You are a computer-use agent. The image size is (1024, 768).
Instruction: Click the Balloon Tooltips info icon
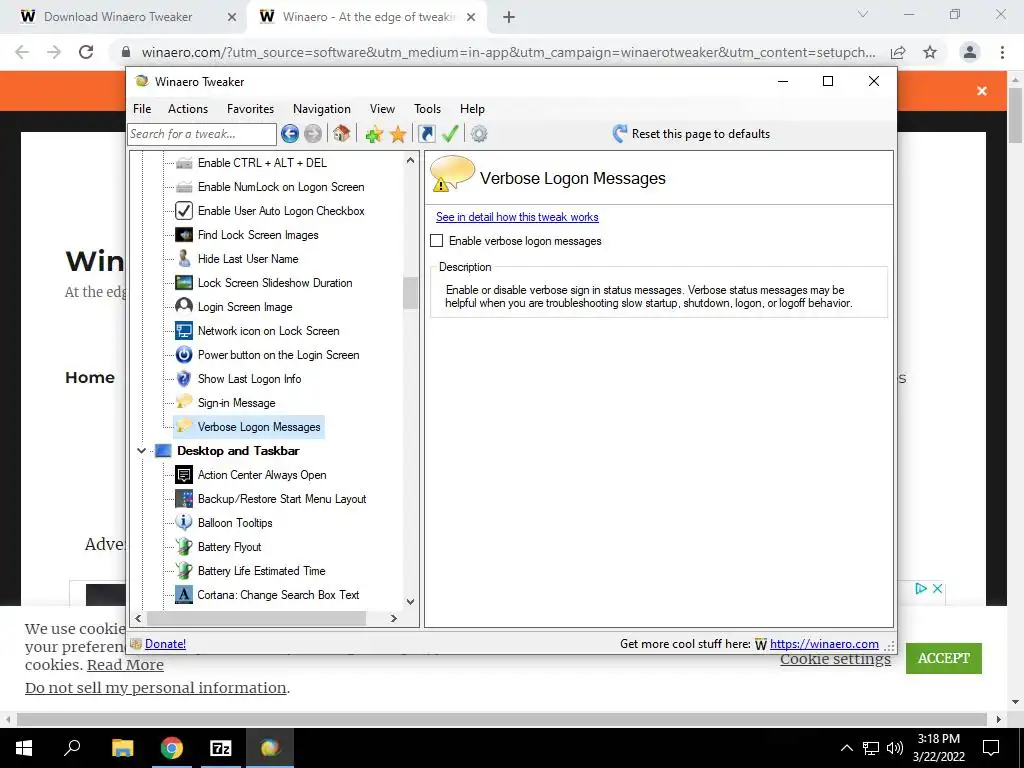click(x=184, y=522)
